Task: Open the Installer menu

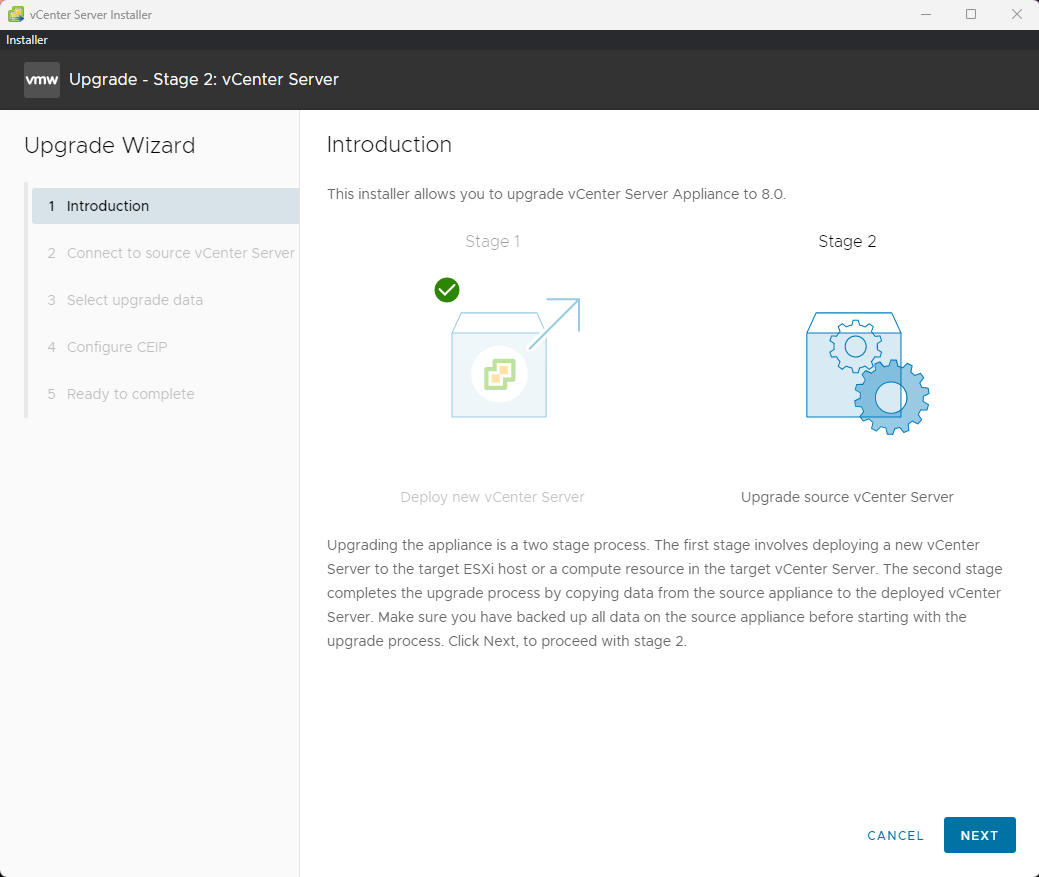Action: 27,40
